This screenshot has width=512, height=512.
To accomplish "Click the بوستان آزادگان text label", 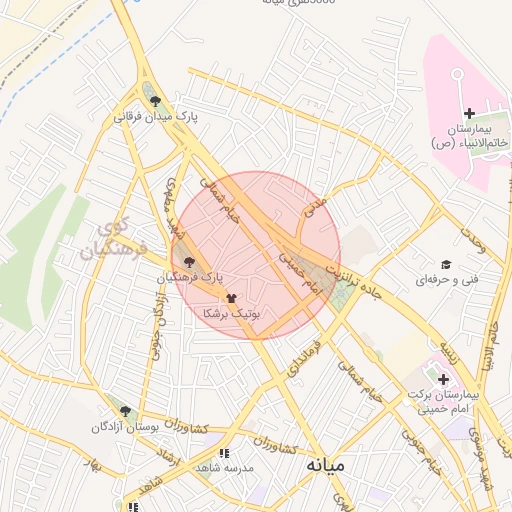I will (125, 427).
